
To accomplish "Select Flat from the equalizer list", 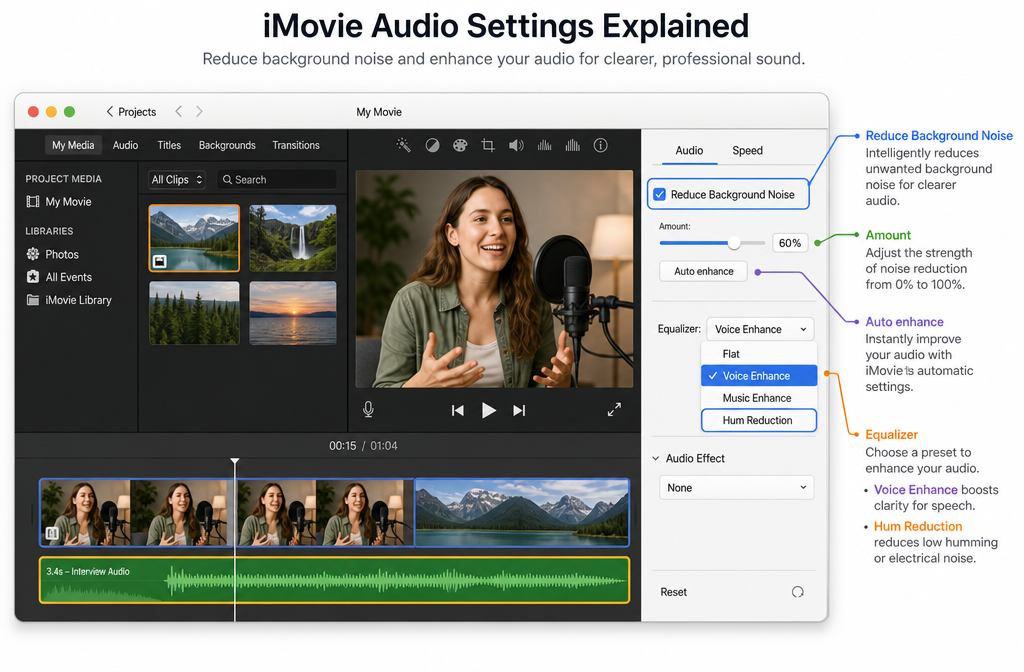I will tap(759, 354).
